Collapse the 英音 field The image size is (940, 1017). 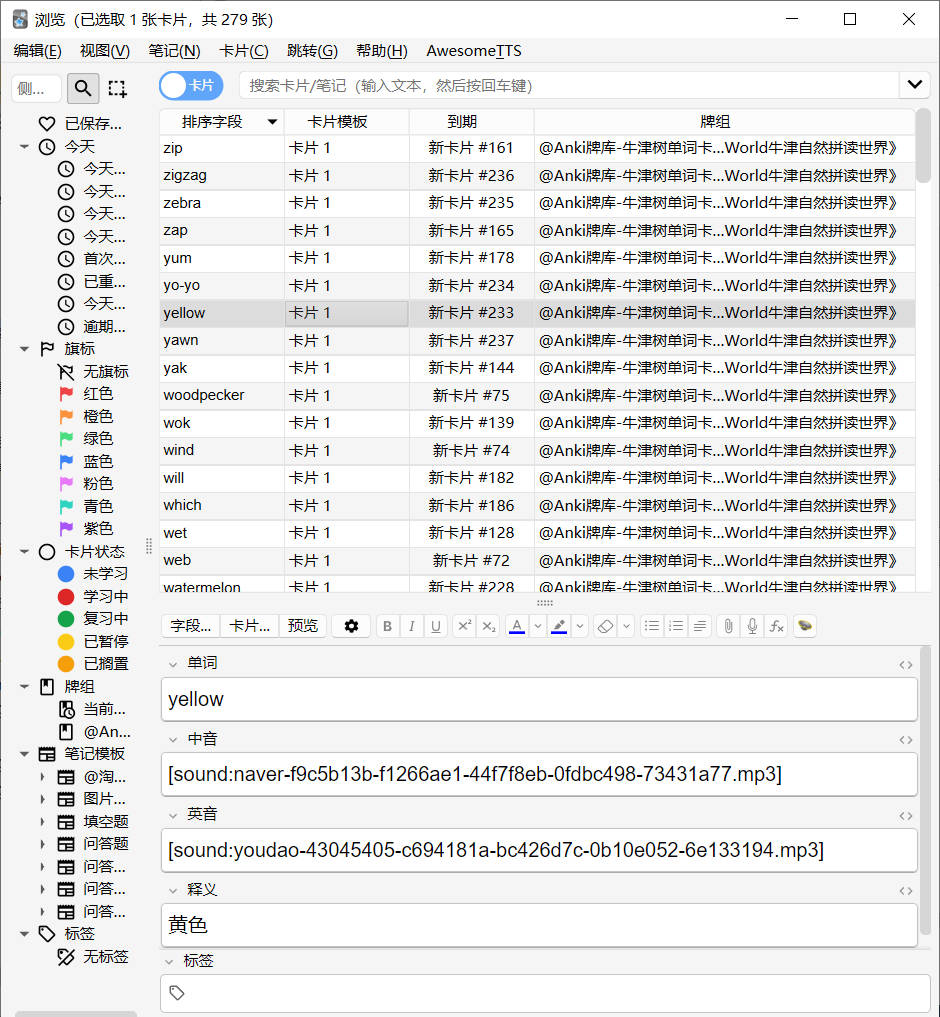click(173, 815)
